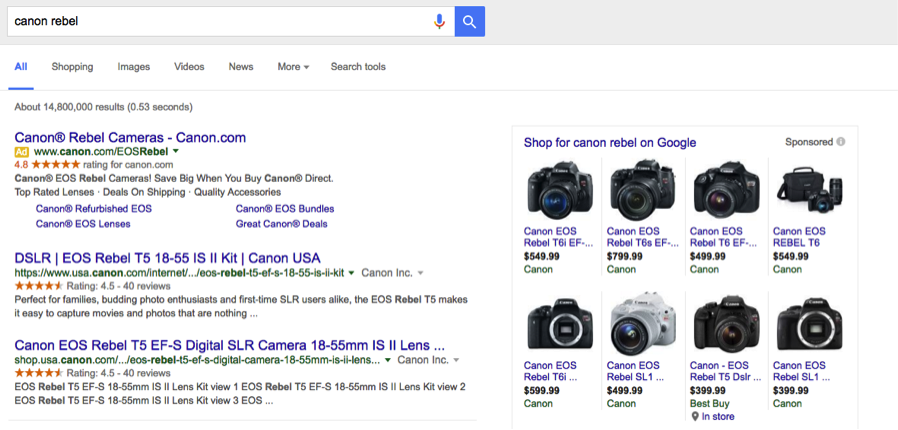Open the Canon® Refurbished EOS sitelink
This screenshot has width=898, height=430.
point(94,209)
